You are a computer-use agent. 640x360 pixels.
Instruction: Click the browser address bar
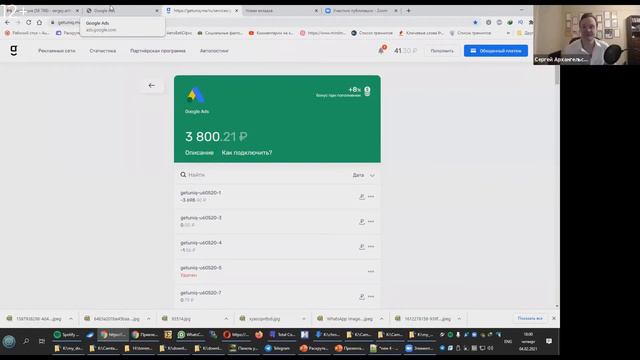point(261,22)
